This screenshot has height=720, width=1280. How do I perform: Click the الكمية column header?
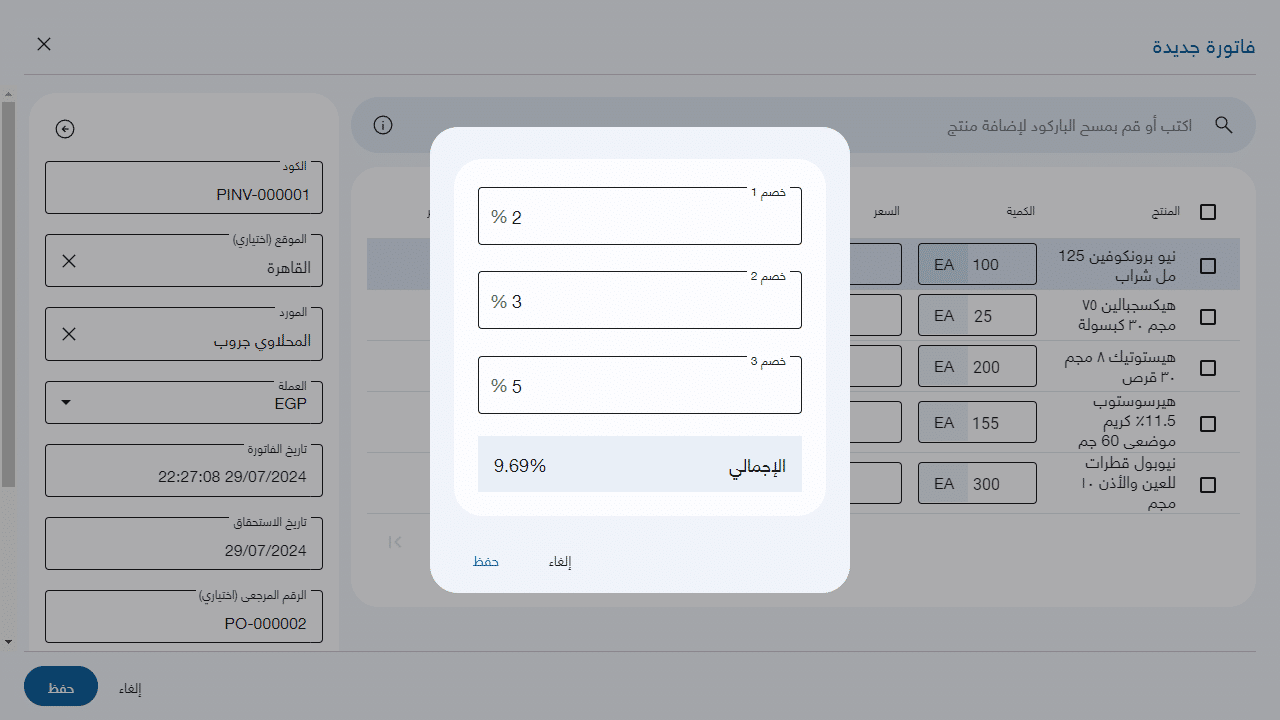pos(1021,211)
